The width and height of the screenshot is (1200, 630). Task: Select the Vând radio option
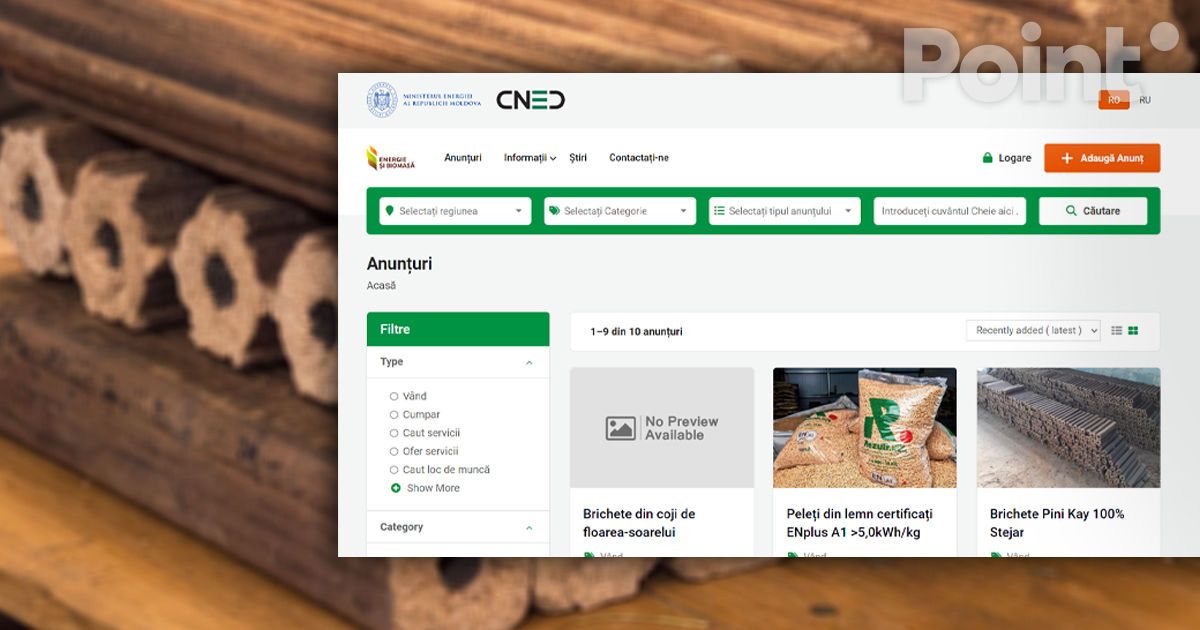click(394, 397)
